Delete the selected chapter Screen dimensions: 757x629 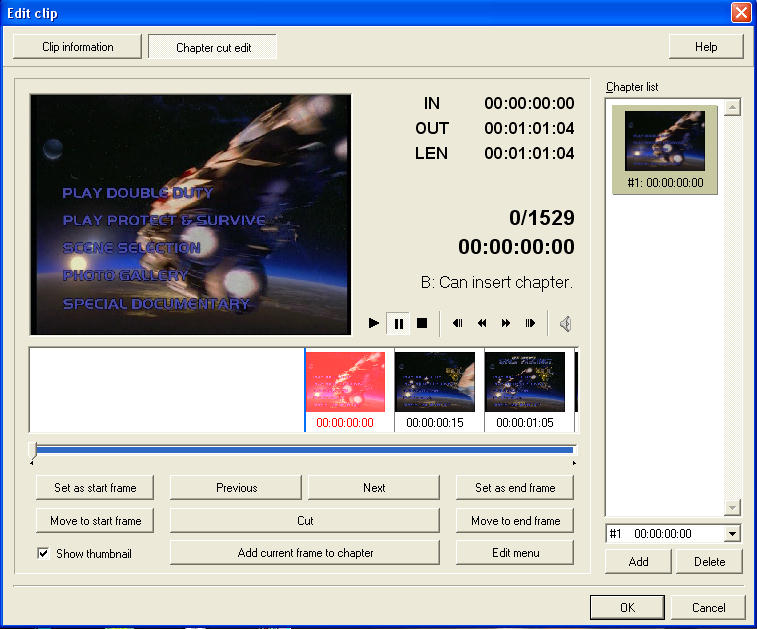tap(709, 561)
